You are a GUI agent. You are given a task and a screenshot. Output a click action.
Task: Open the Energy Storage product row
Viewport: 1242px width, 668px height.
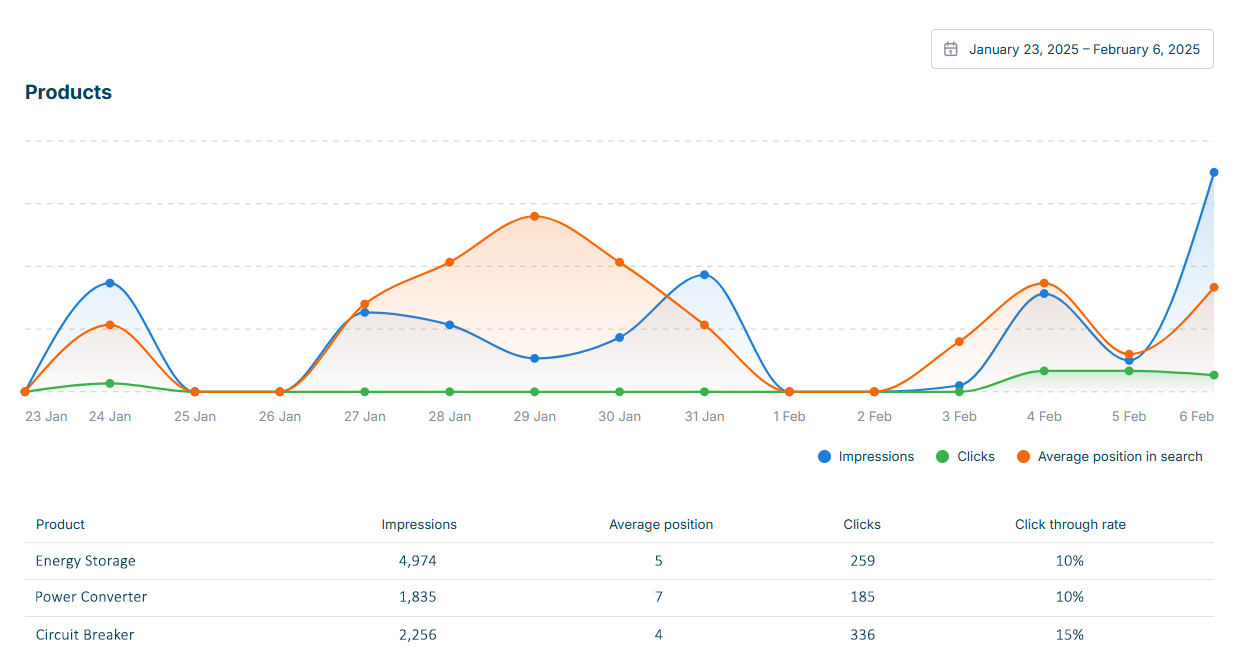pyautogui.click(x=86, y=561)
